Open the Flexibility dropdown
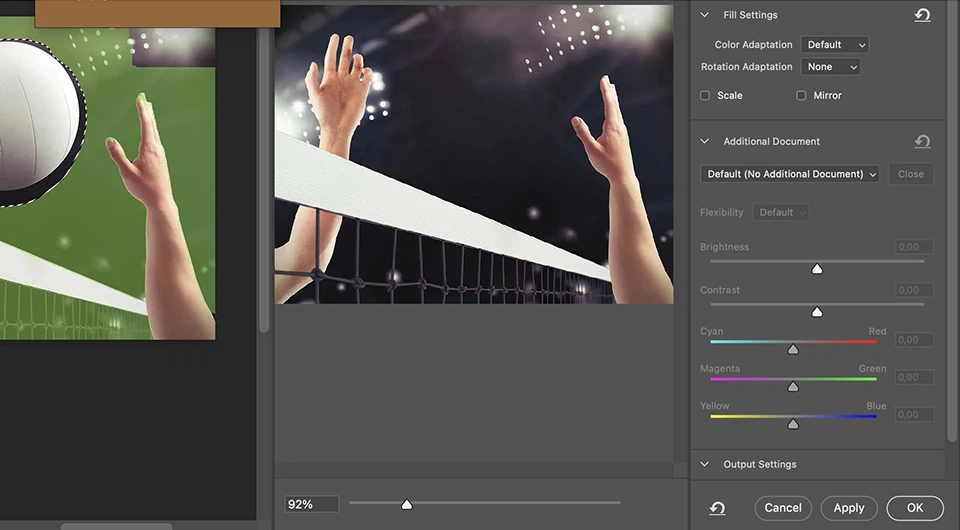 coord(781,212)
